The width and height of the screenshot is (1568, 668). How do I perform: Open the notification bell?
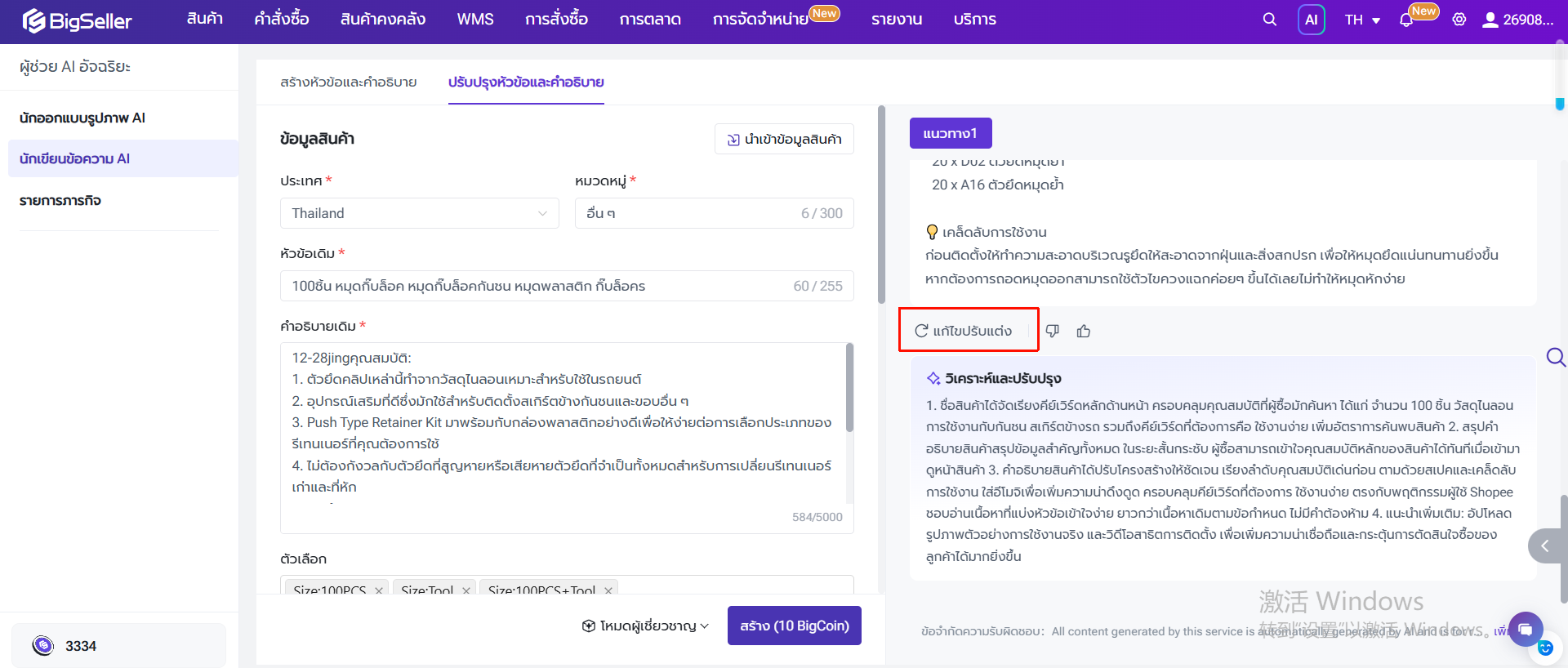point(1406,20)
